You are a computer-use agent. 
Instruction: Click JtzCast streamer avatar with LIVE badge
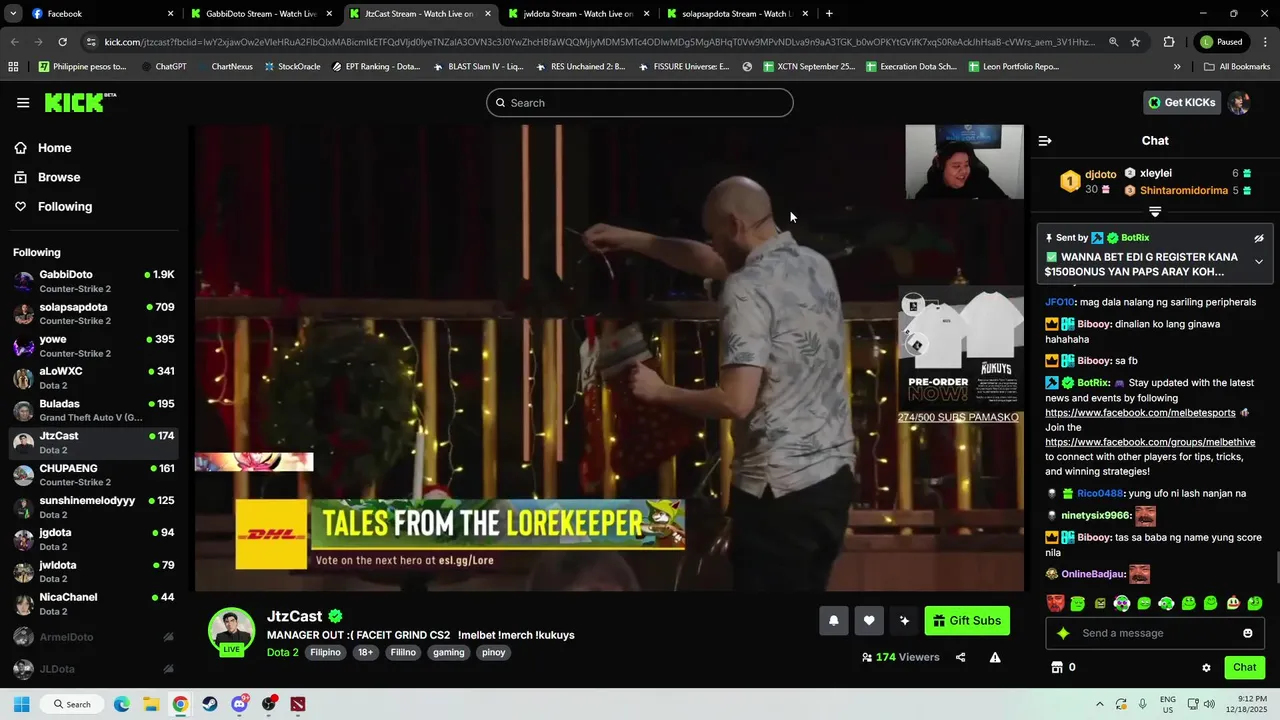click(x=231, y=632)
